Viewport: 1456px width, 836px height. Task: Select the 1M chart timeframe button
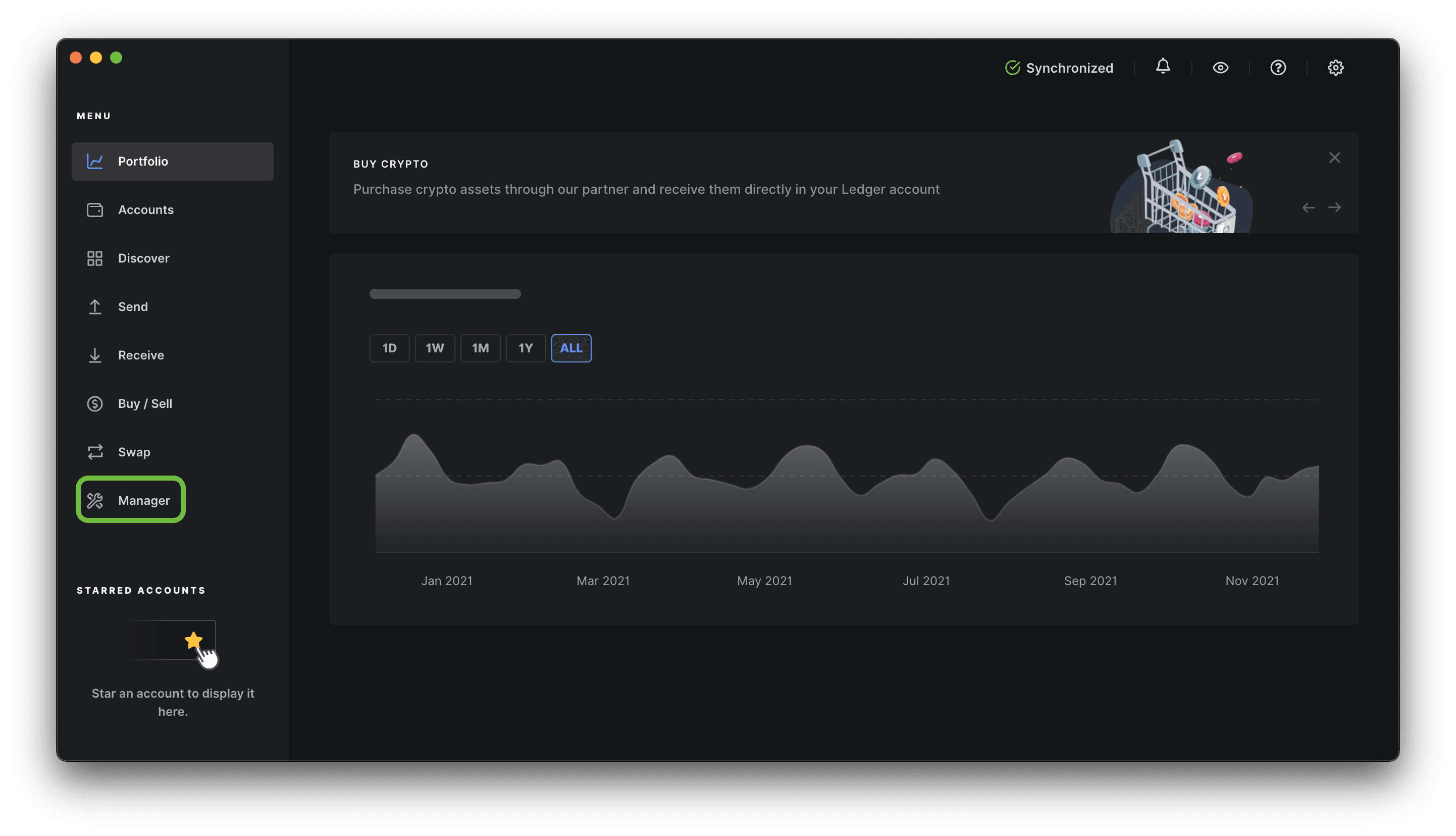[480, 348]
